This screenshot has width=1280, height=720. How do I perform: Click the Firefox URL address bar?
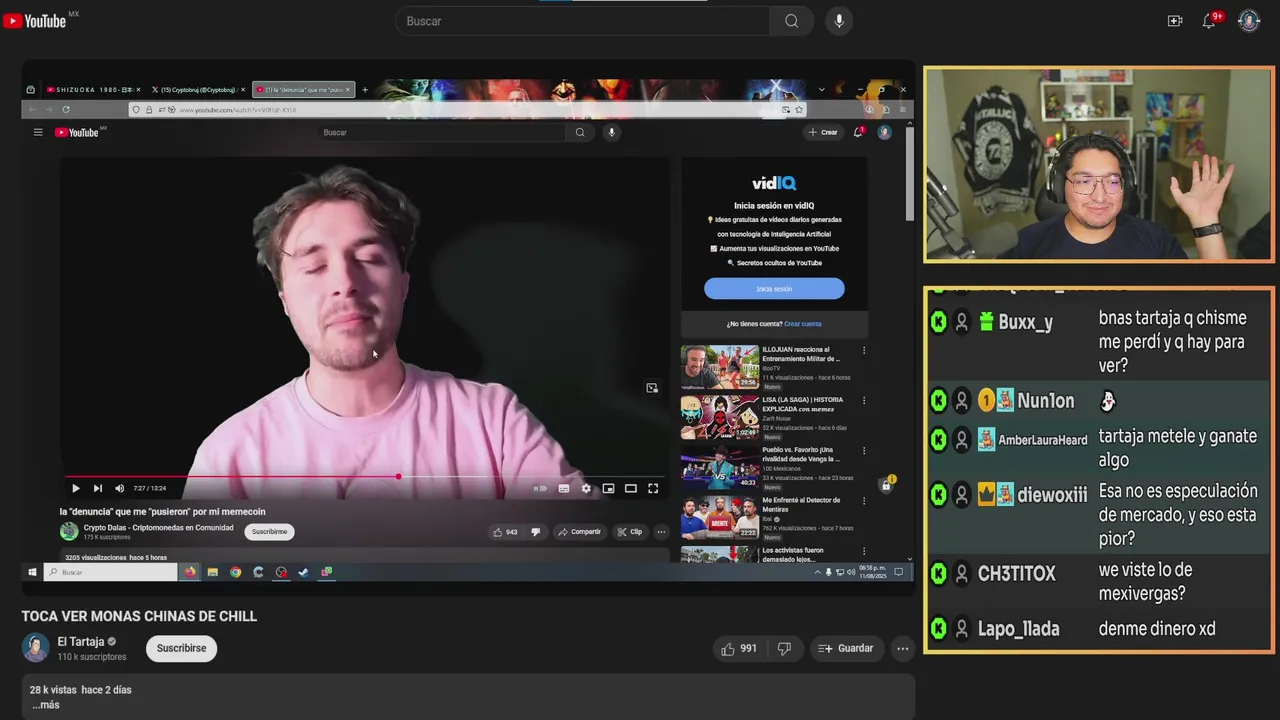pos(468,109)
